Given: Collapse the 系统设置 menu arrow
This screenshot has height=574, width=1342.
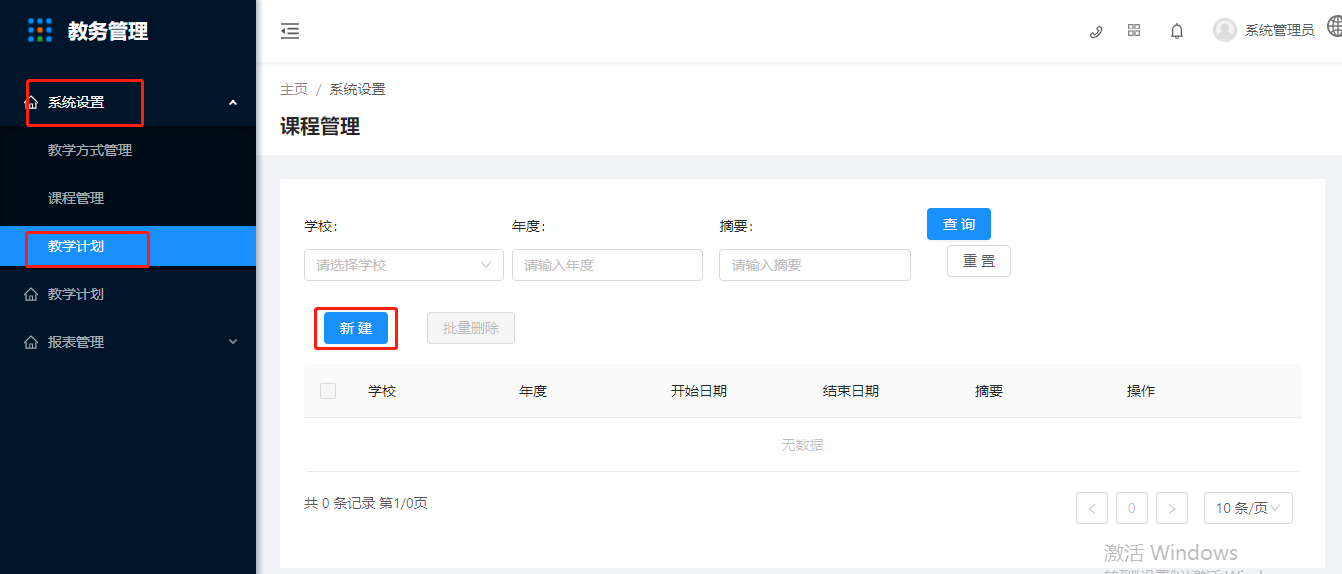Looking at the screenshot, I should [233, 102].
